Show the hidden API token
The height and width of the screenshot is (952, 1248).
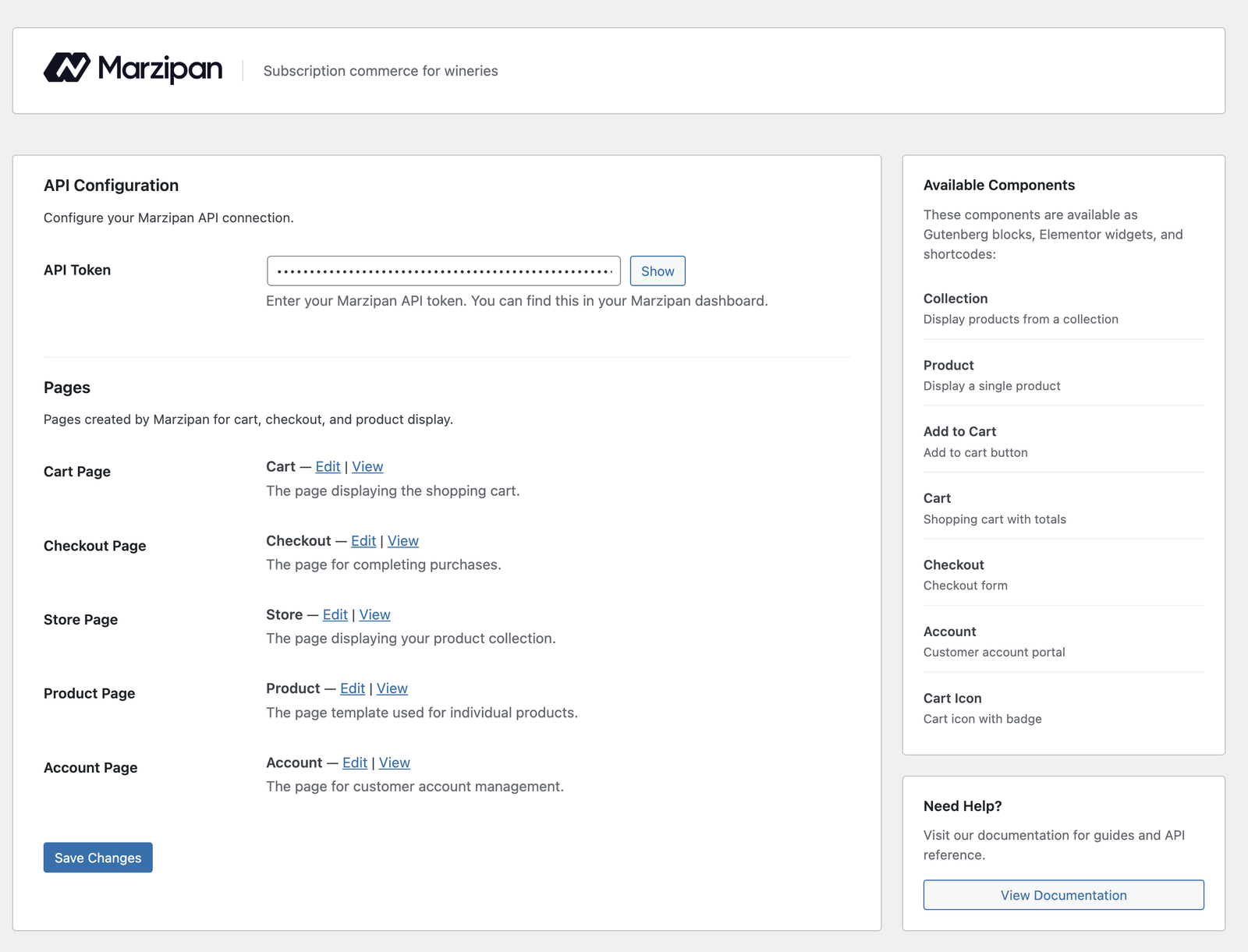657,271
